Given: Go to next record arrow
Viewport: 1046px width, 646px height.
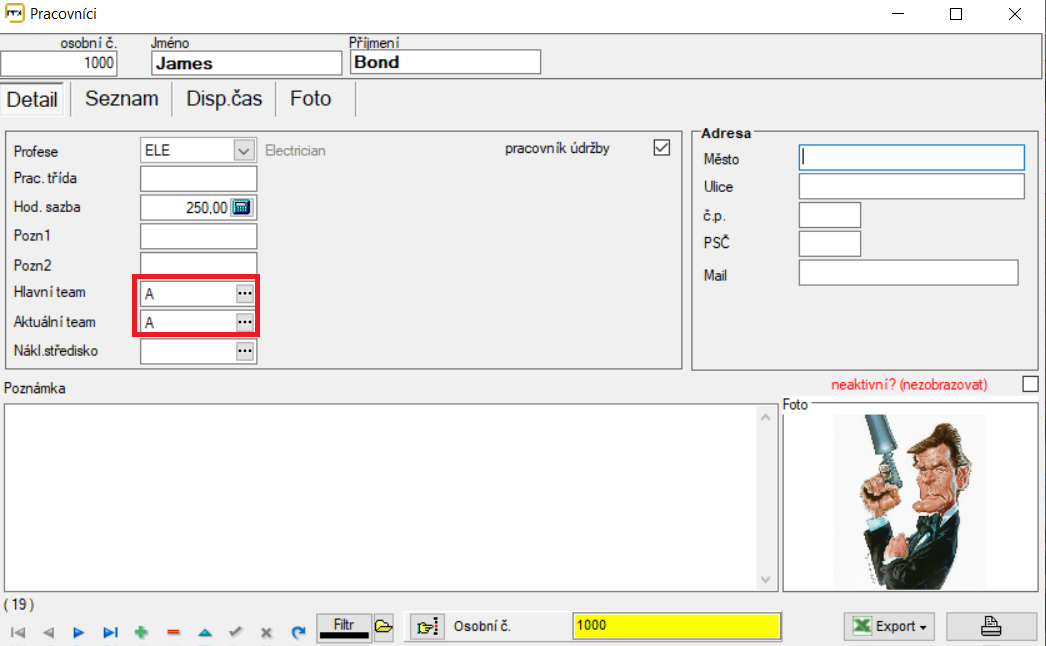Looking at the screenshot, I should click(x=79, y=632).
